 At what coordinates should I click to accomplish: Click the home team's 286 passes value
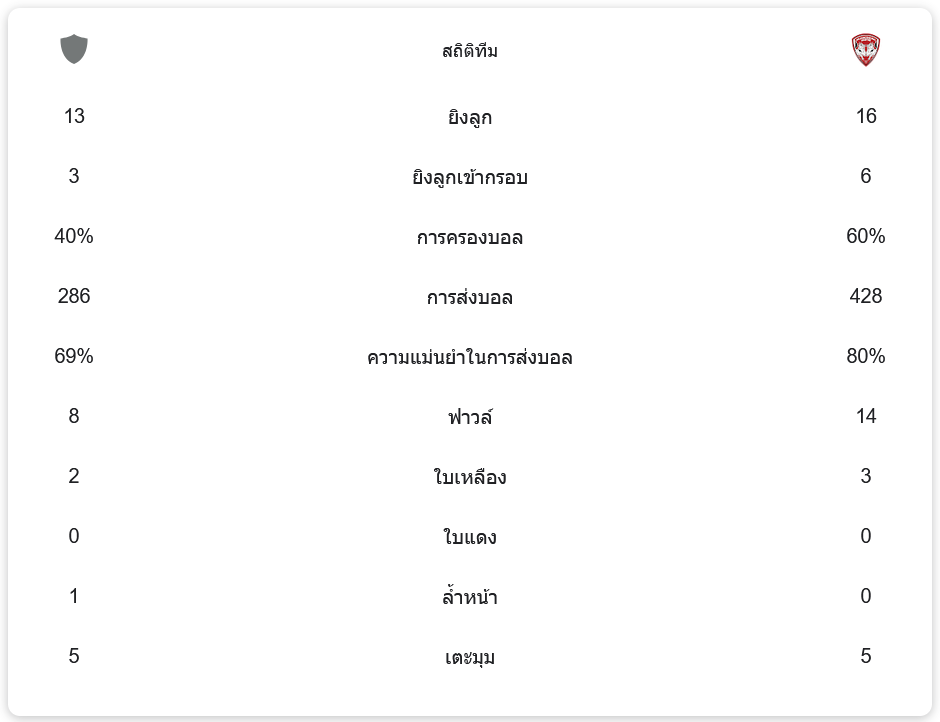[x=74, y=296]
